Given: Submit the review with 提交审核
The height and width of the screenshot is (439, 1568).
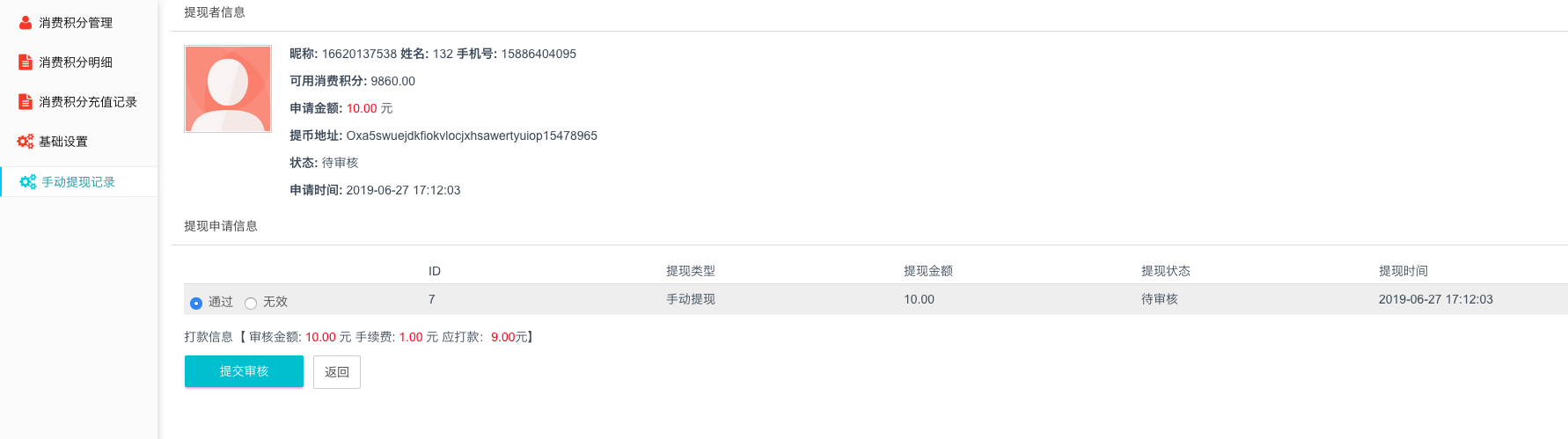Looking at the screenshot, I should point(244,371).
